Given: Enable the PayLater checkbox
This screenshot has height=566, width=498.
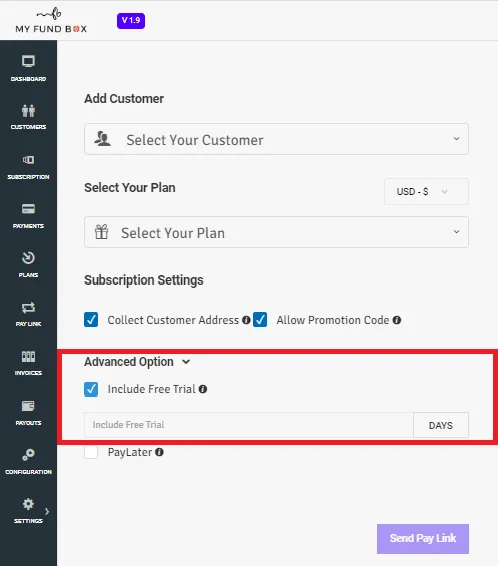Looking at the screenshot, I should click(x=91, y=452).
